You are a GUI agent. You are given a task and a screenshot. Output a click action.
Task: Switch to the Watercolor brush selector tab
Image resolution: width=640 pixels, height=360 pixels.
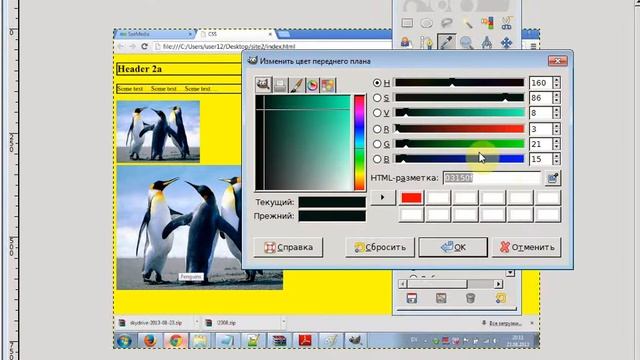pyautogui.click(x=296, y=85)
